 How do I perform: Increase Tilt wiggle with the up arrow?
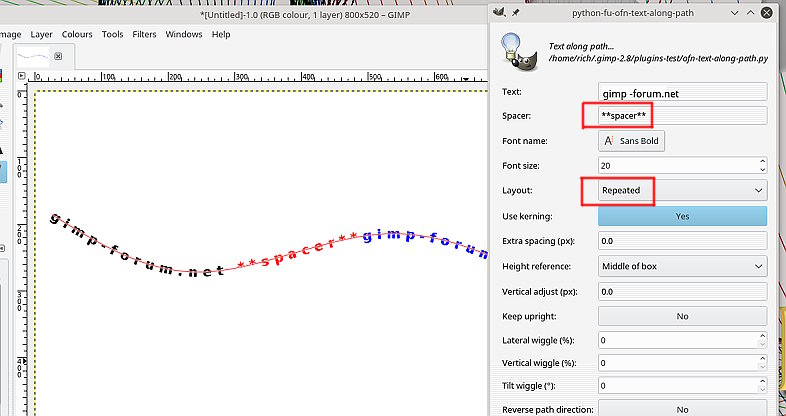(x=762, y=381)
